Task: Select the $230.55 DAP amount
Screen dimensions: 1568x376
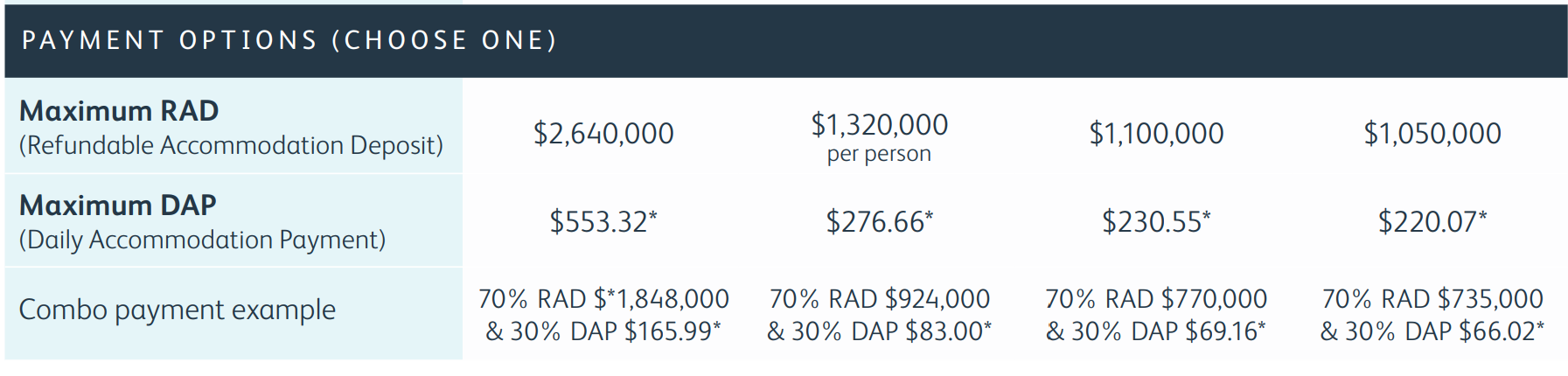Action: point(1156,221)
